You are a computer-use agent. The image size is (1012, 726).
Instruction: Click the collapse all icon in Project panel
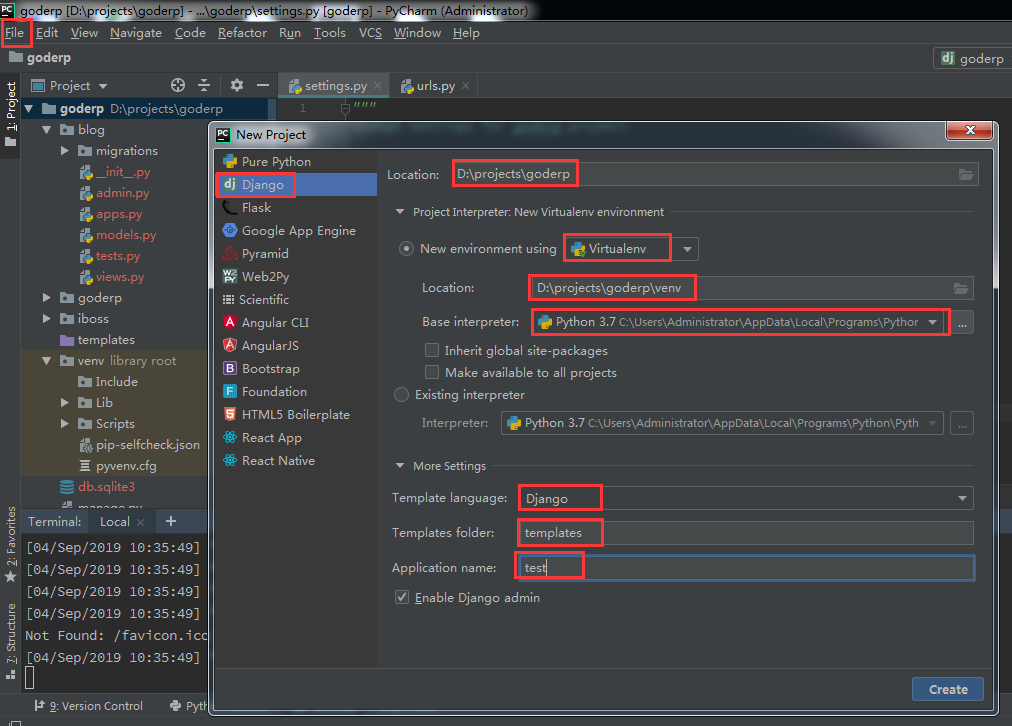click(204, 85)
